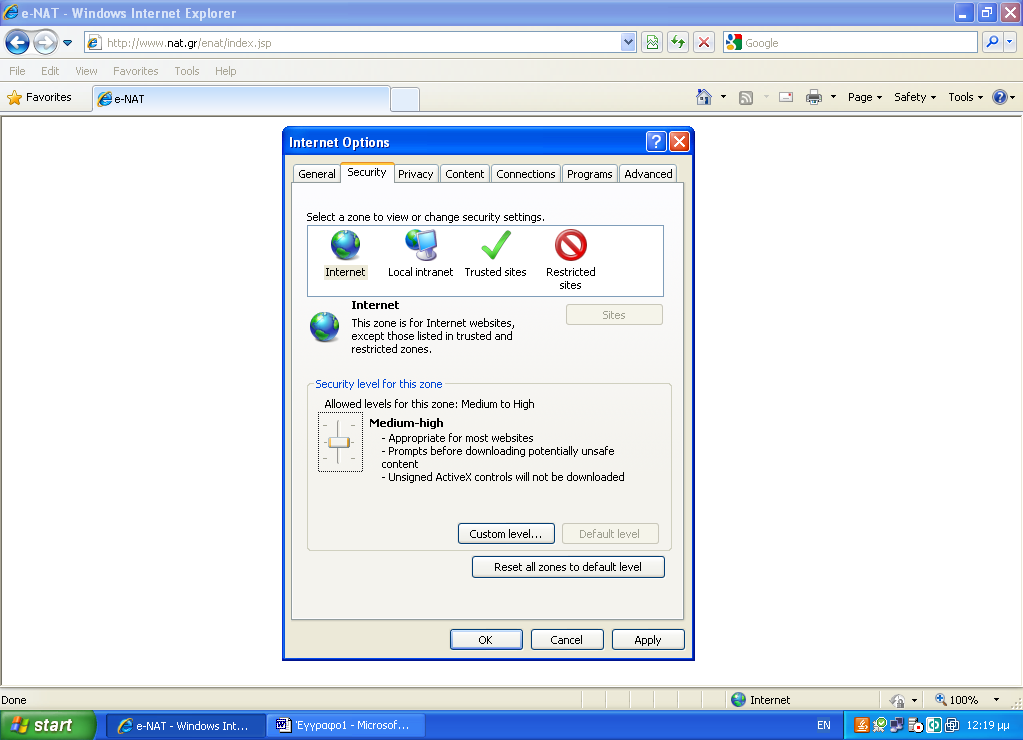
Task: Open the Tools menu in the menu bar
Action: coord(187,71)
